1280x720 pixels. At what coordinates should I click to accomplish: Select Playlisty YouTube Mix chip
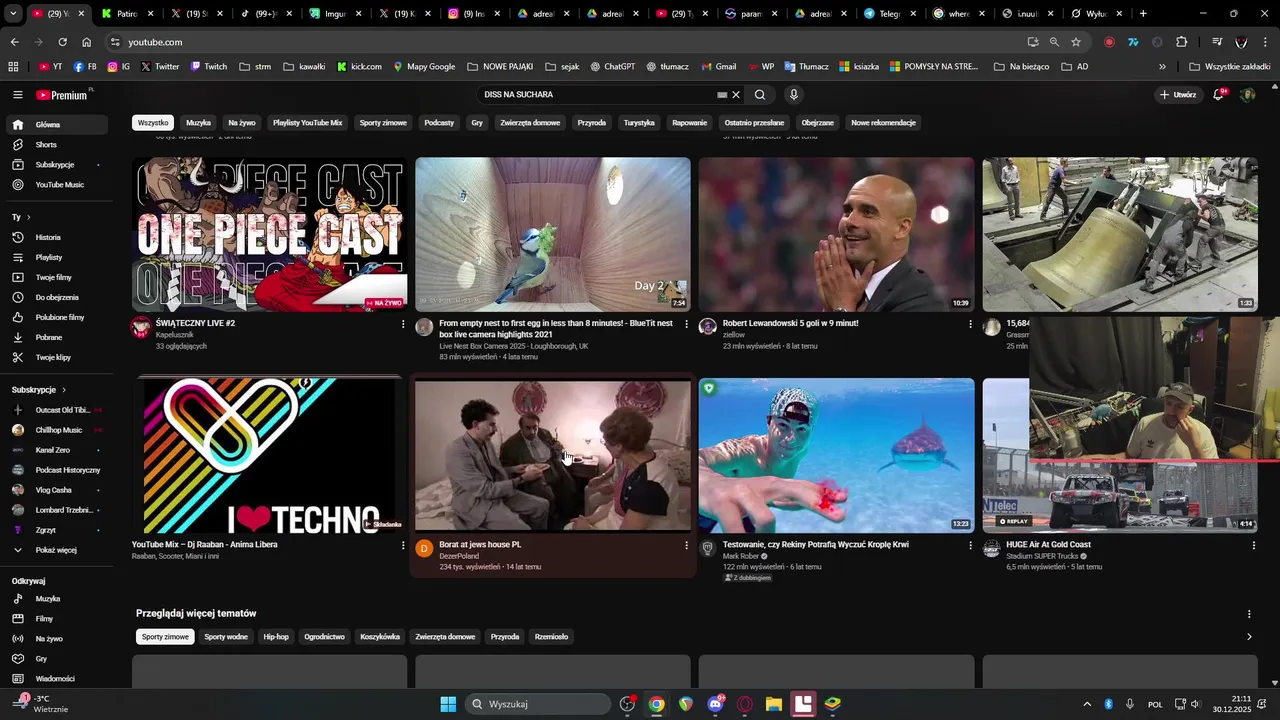coord(307,123)
